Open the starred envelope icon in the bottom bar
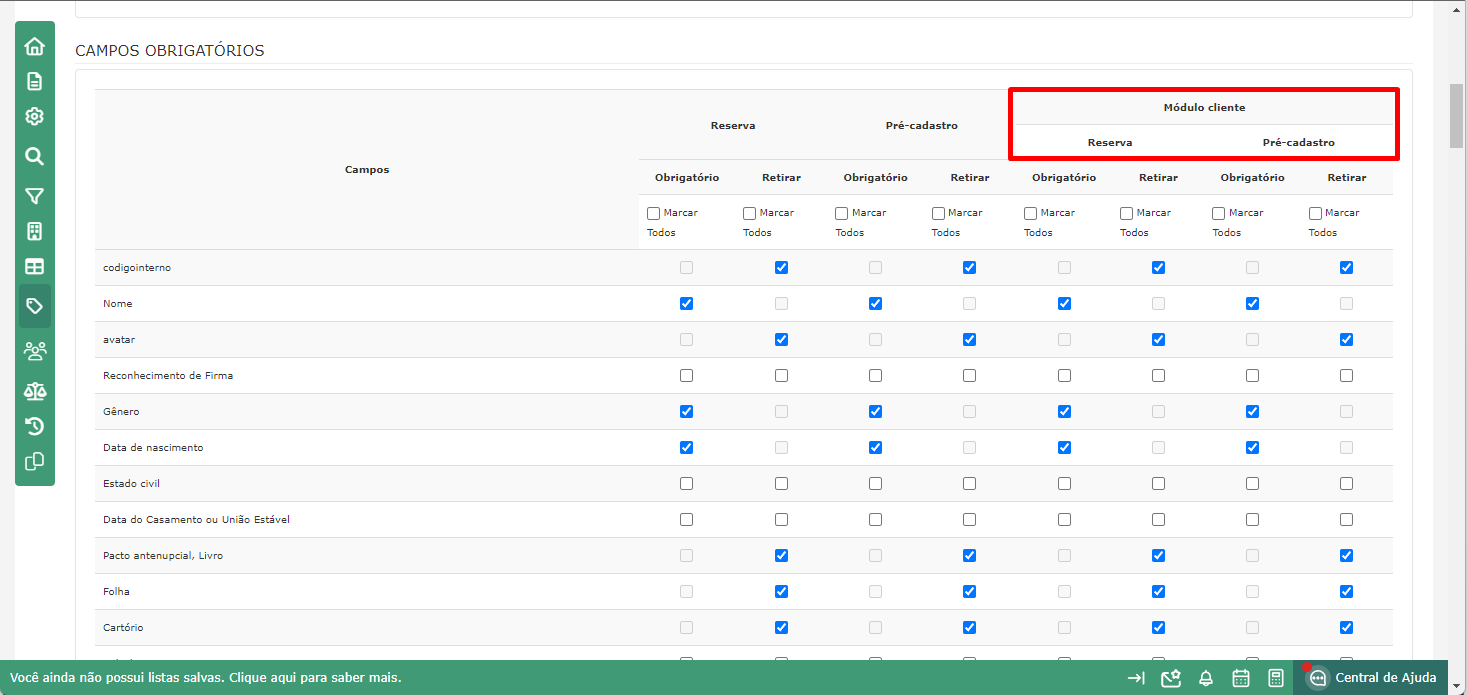The image size is (1467, 695). pyautogui.click(x=1171, y=678)
